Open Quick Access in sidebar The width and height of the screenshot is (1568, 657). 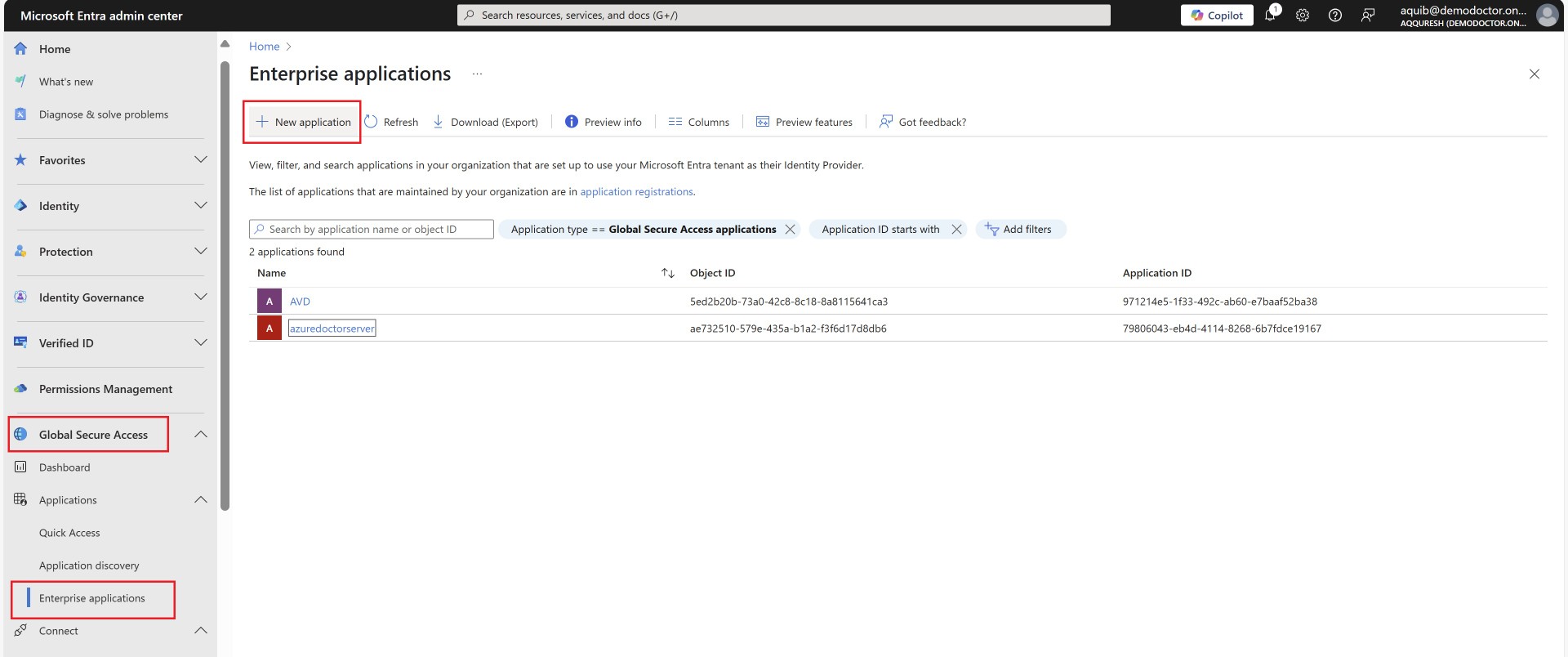69,533
